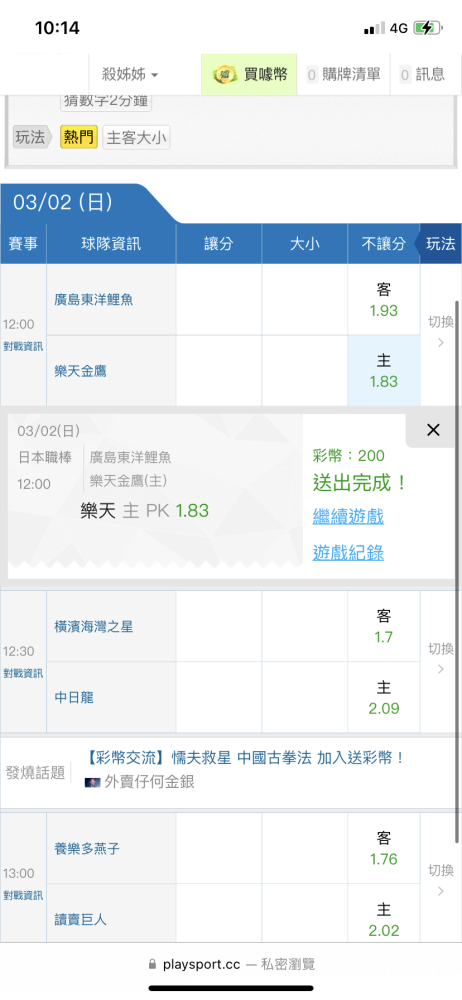Open 對戰資訊 for the 12:30 game
Image resolution: width=462 pixels, height=1000 pixels.
pyautogui.click(x=24, y=673)
